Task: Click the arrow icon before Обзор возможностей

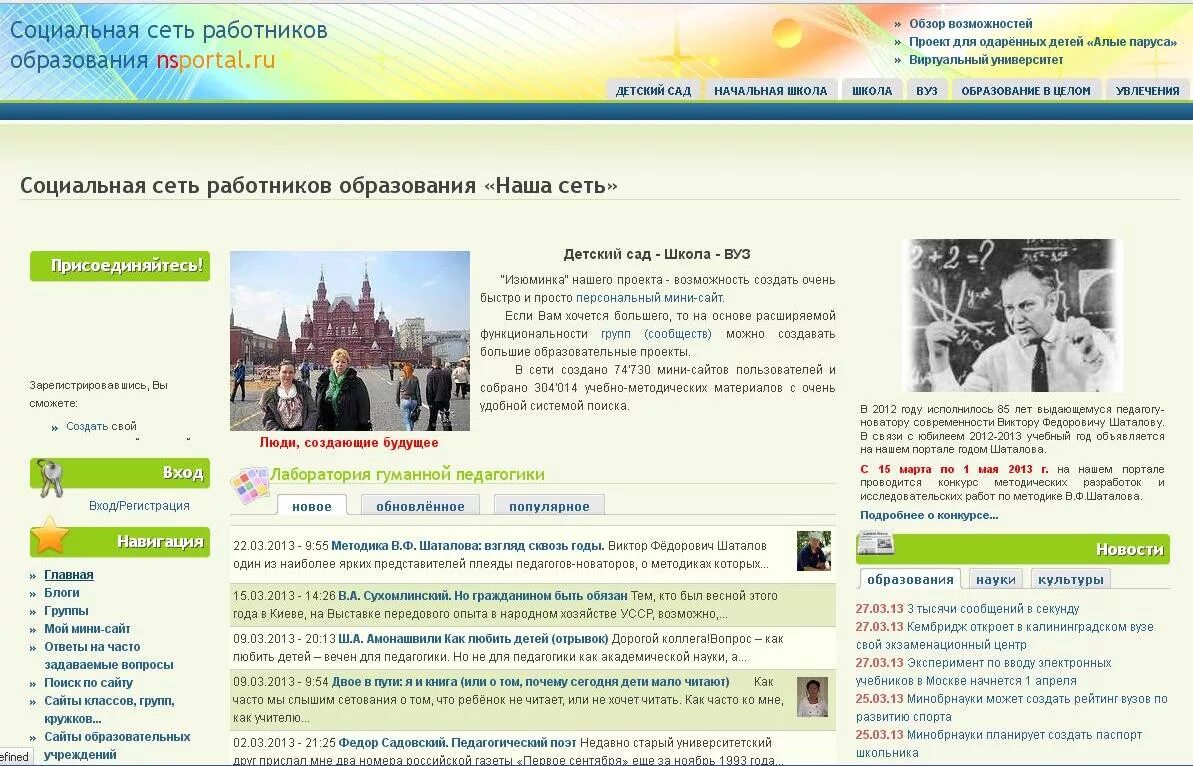Action: [898, 22]
